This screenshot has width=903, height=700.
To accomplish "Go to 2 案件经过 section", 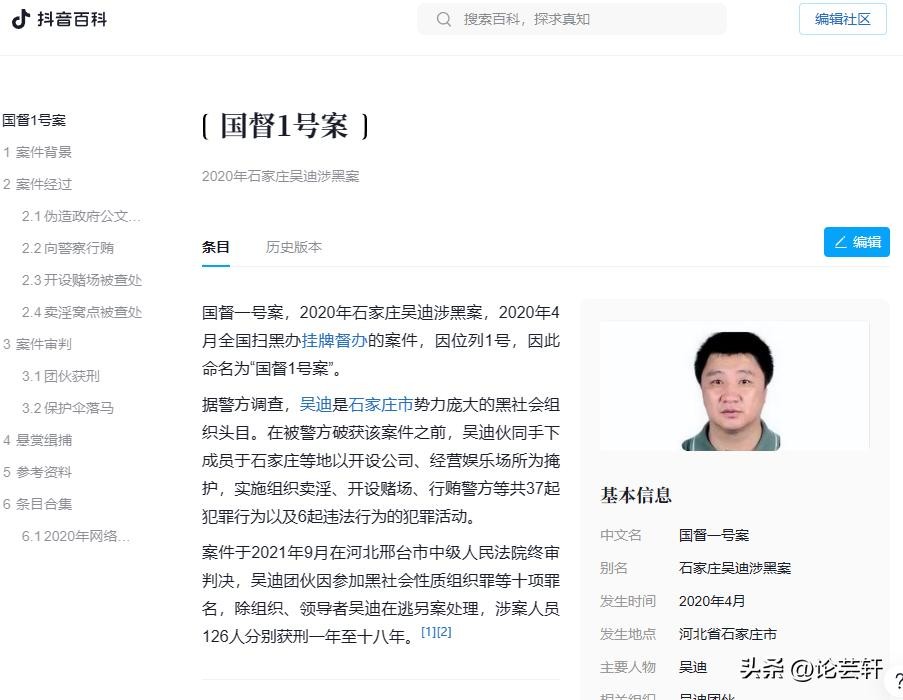I will [x=37, y=184].
